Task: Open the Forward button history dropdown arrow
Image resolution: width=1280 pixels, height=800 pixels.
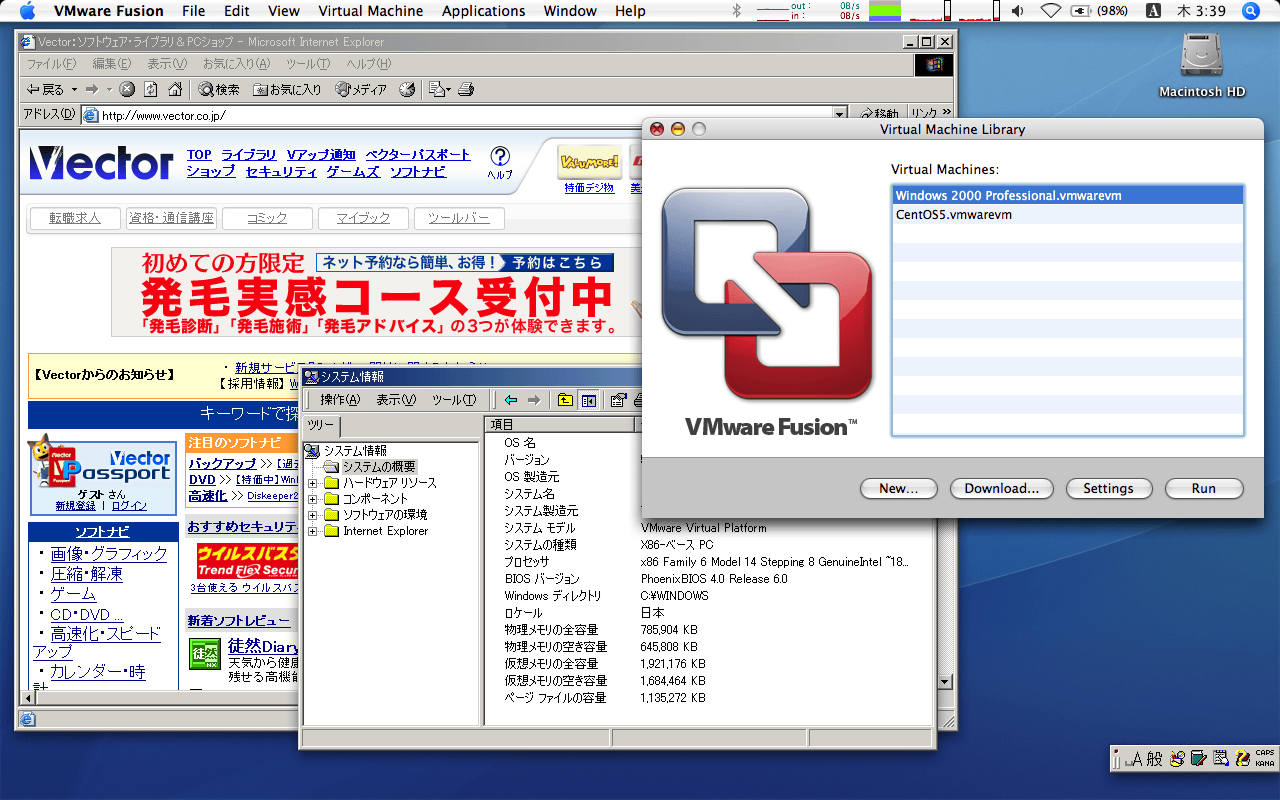Action: tap(109, 90)
